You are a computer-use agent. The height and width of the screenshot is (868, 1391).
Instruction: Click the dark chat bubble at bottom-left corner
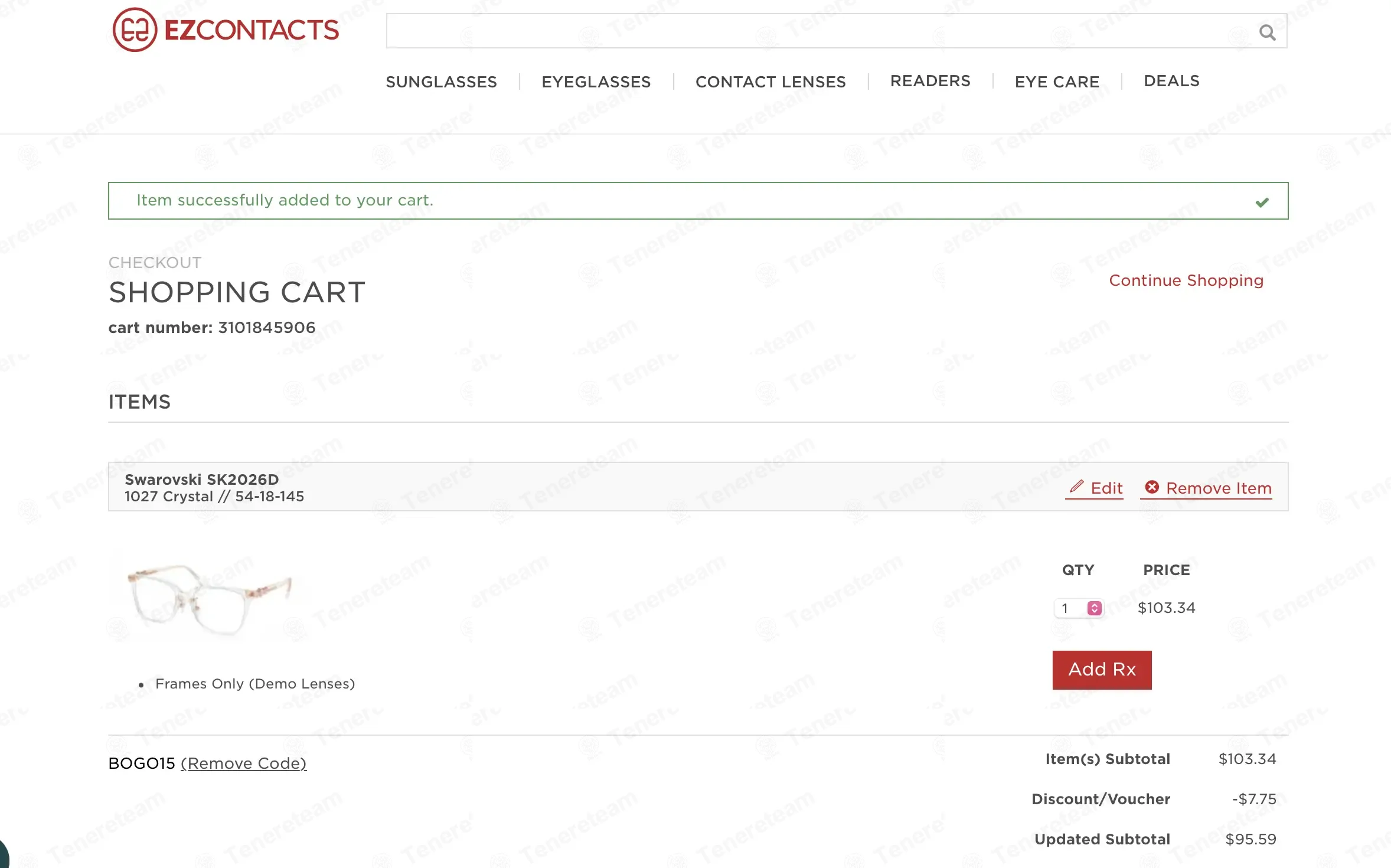(x=3, y=856)
